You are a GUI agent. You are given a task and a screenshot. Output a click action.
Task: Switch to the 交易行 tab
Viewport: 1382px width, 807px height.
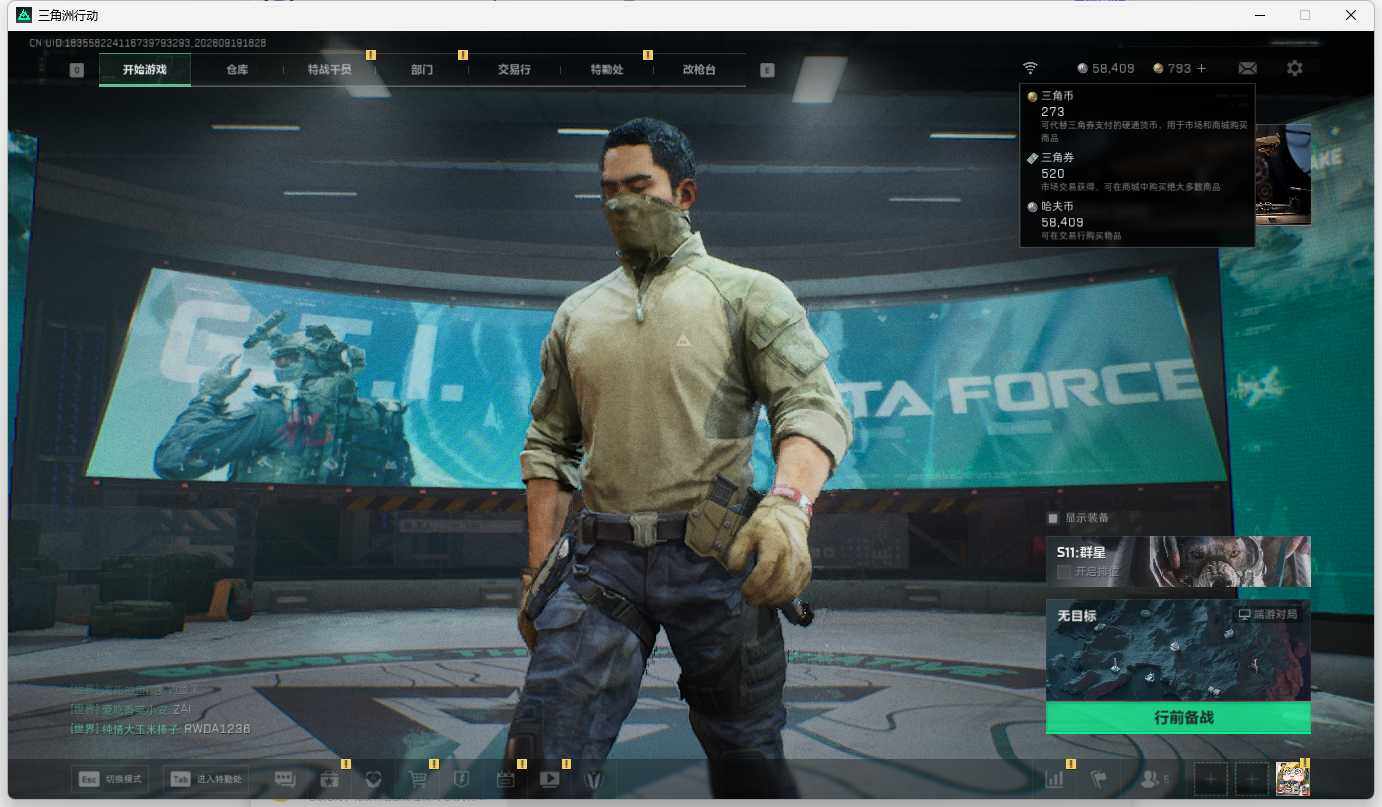(514, 70)
